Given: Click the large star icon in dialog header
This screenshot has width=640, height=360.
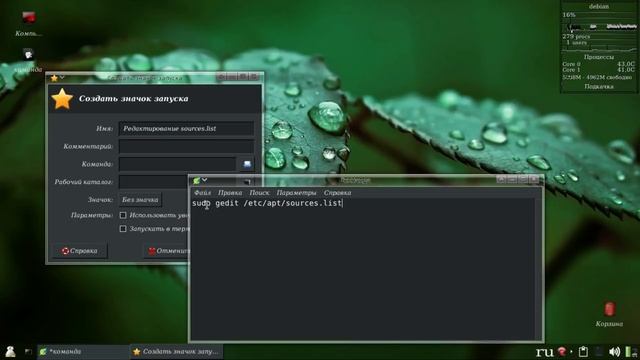Looking at the screenshot, I should click(62, 99).
